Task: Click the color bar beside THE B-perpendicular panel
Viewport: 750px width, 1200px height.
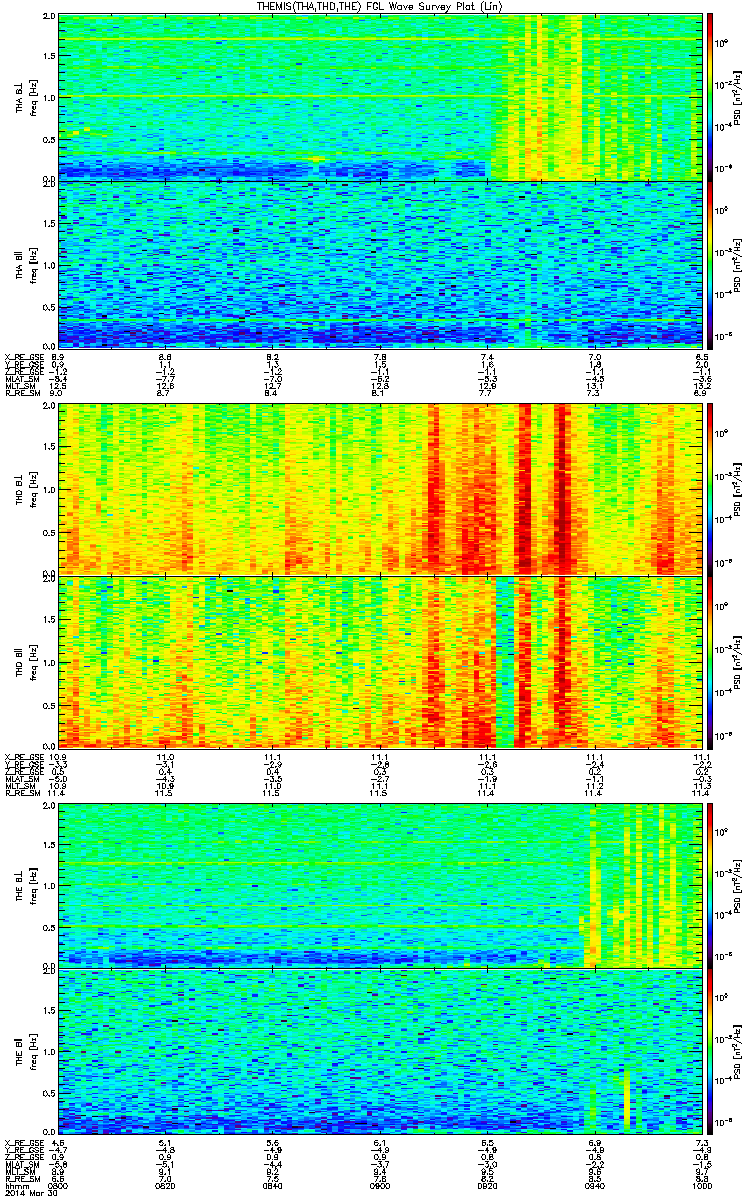Action: click(710, 885)
